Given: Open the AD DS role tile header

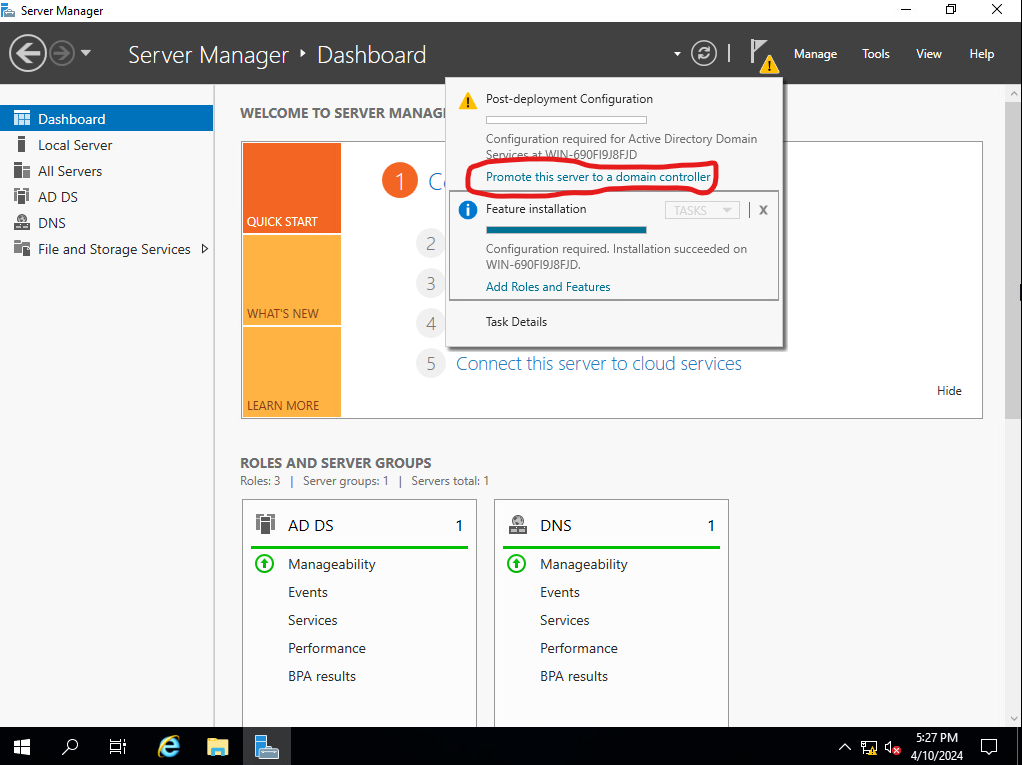Looking at the screenshot, I should 359,525.
